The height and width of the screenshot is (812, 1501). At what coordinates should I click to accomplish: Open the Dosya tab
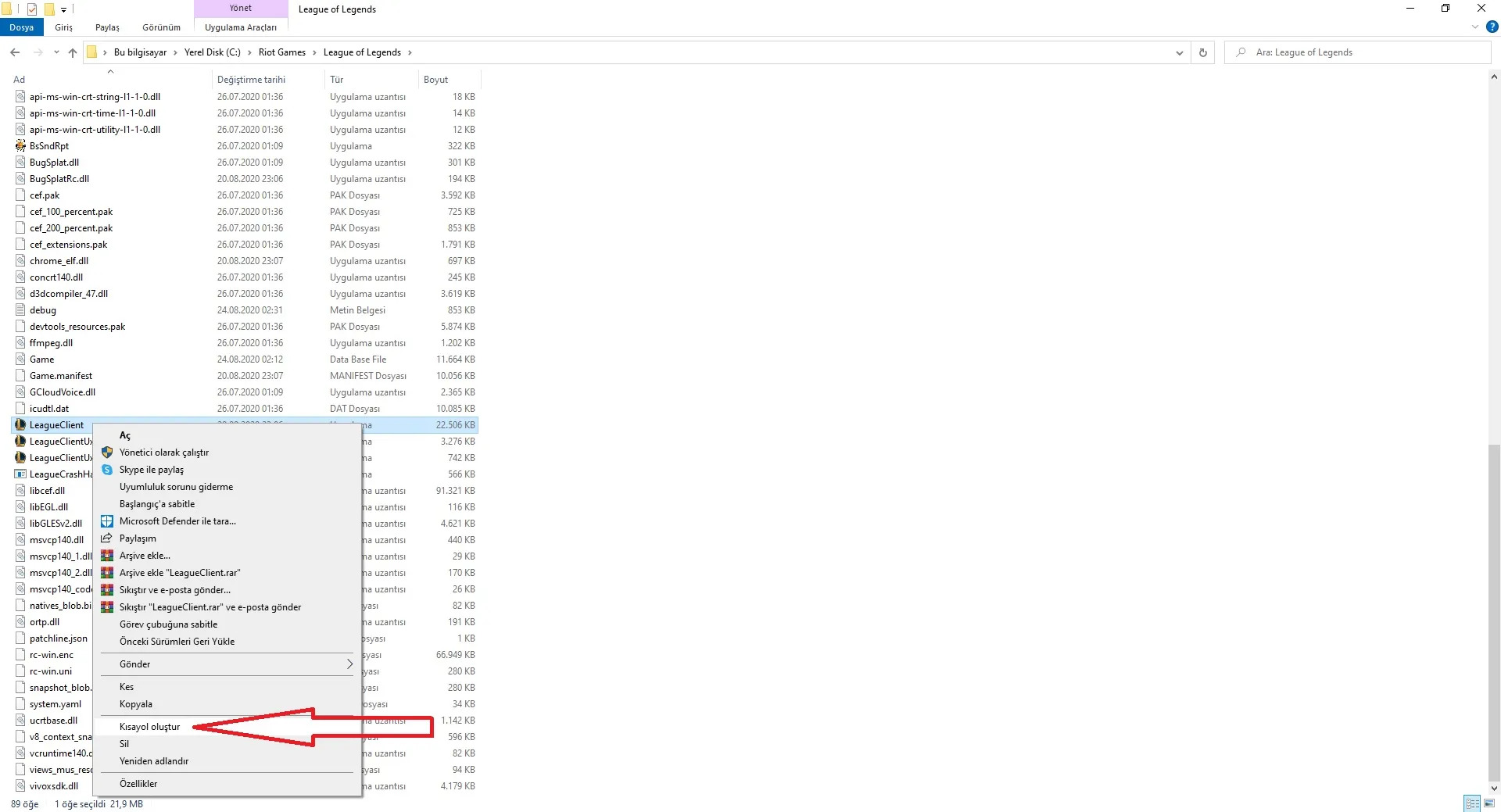[22, 27]
